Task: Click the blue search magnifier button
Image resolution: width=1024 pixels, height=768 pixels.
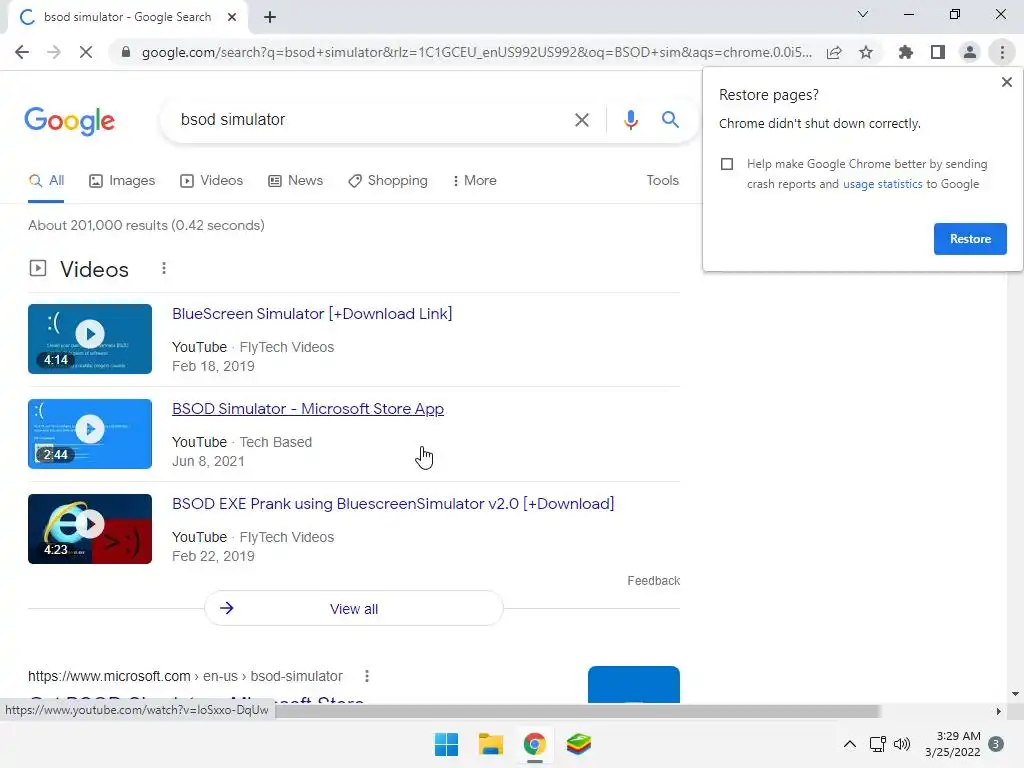Action: pyautogui.click(x=670, y=120)
